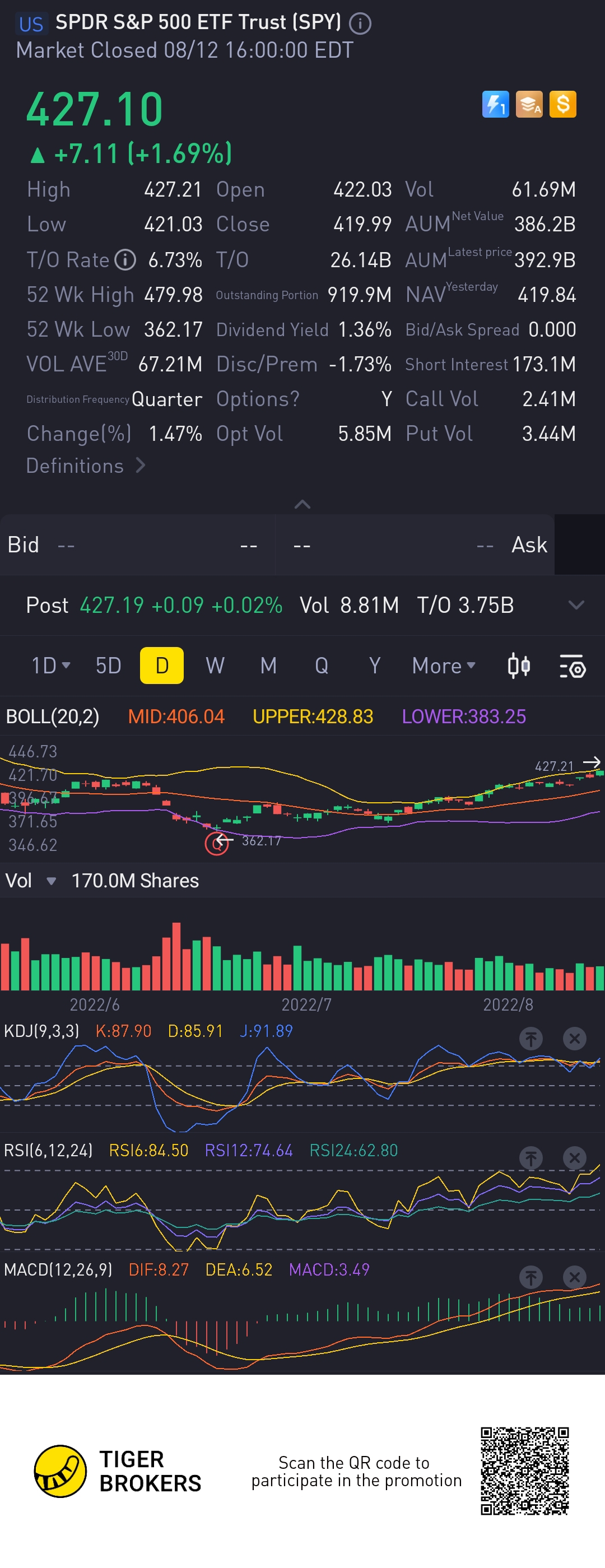
Task: Switch to the Q quarterly tab
Action: click(x=322, y=666)
